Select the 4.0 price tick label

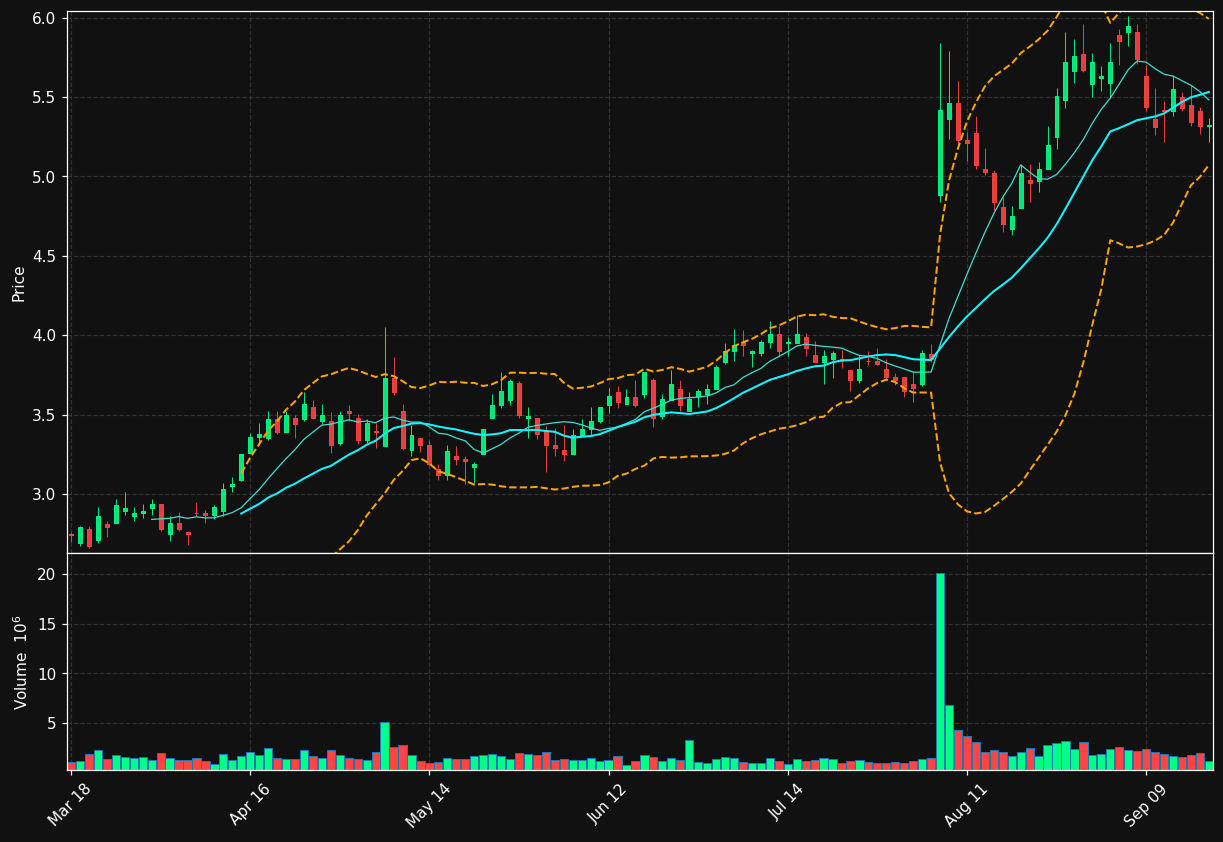pos(45,336)
